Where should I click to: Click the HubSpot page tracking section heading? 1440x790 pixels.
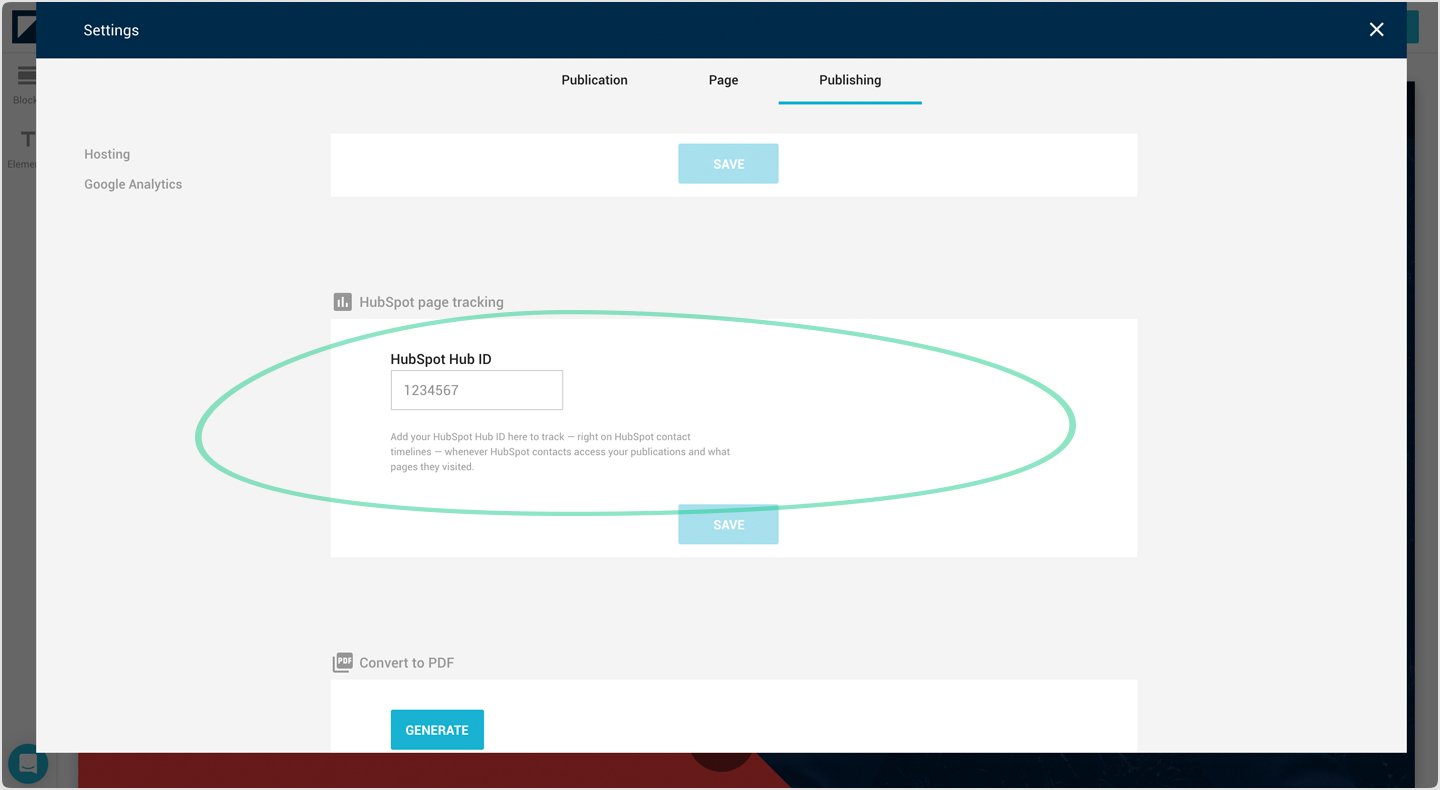coord(431,302)
